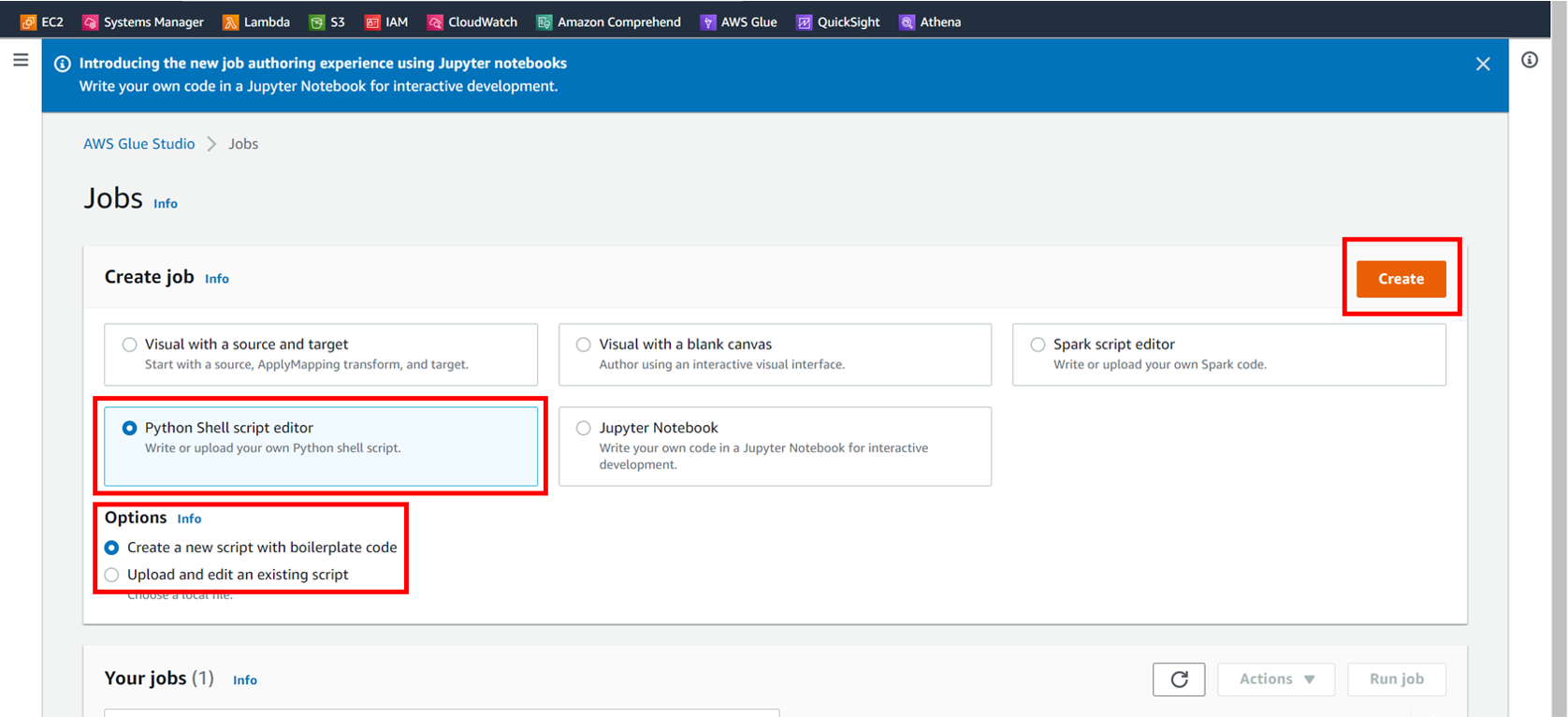The image size is (1568, 717).
Task: Open the CloudWatch shortcut icon
Action: [x=435, y=22]
